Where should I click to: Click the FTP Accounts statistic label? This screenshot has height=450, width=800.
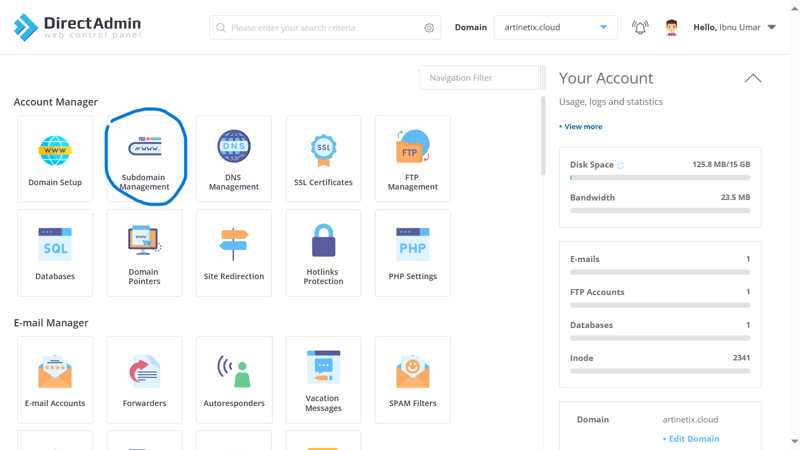click(x=597, y=292)
